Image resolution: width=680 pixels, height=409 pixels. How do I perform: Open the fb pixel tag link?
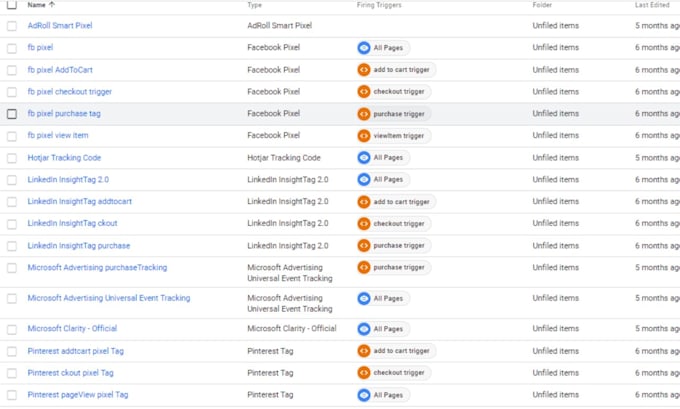pos(40,47)
